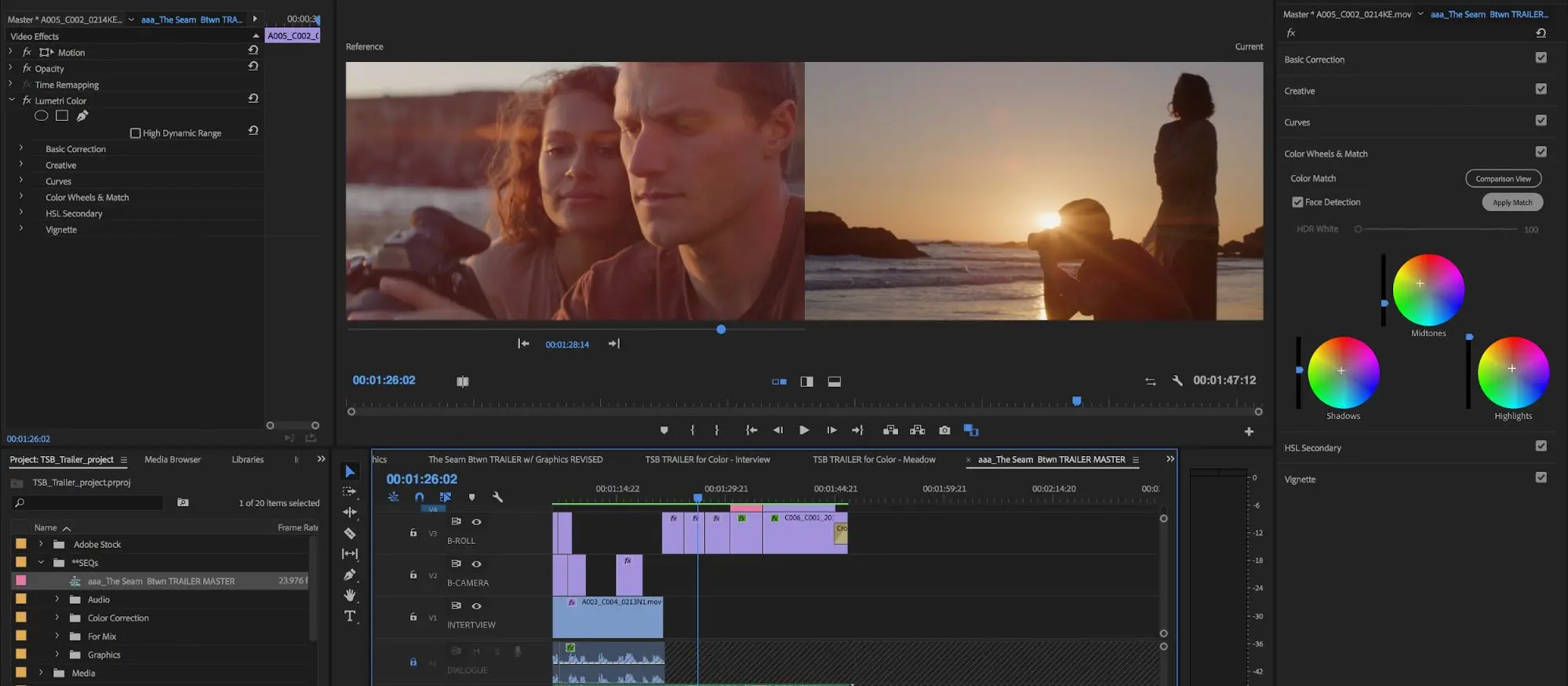Expand HSL Secondary in Effect Controls
The image size is (1568, 686).
21,212
